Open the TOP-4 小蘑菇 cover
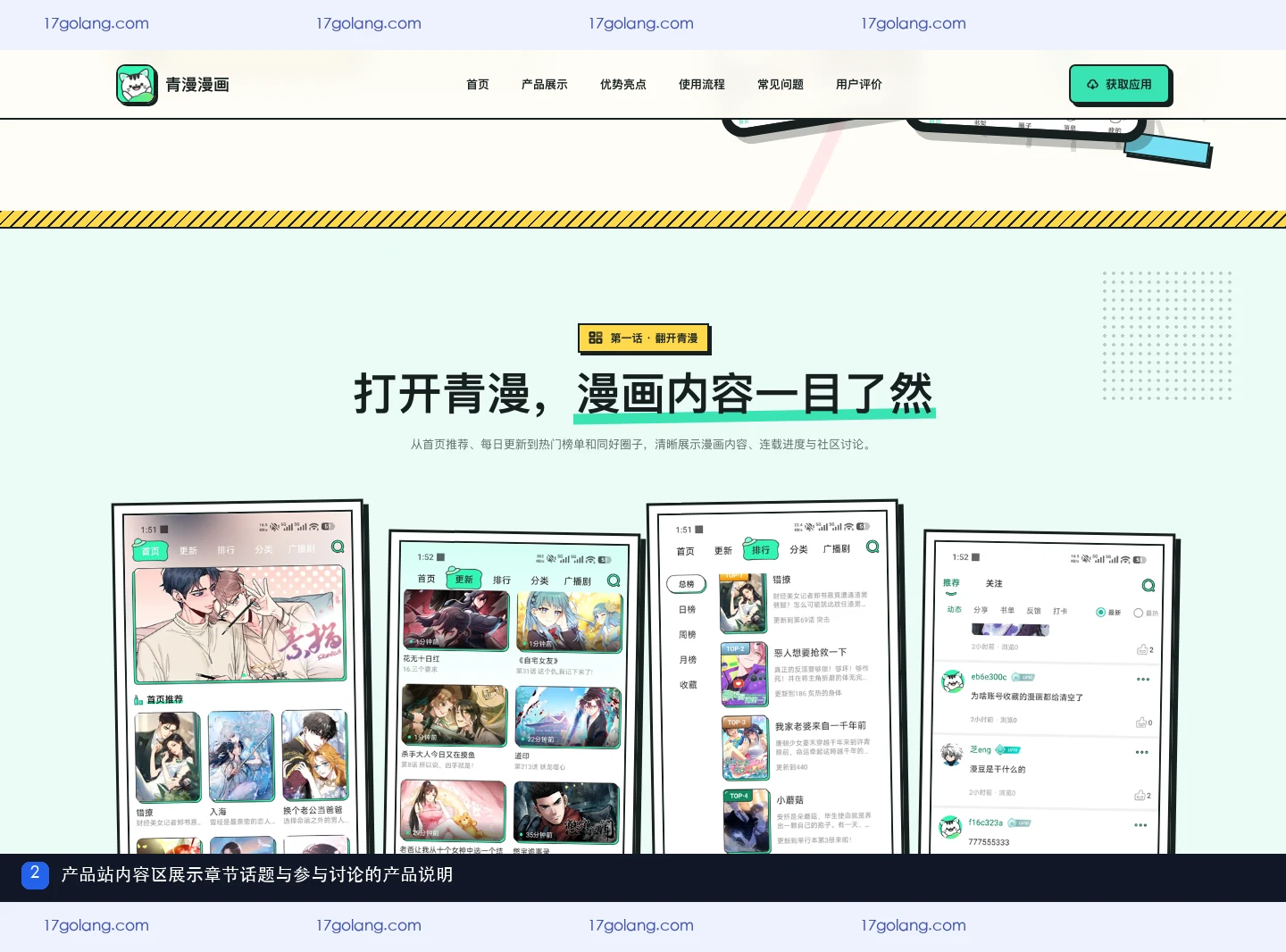 coord(746,821)
